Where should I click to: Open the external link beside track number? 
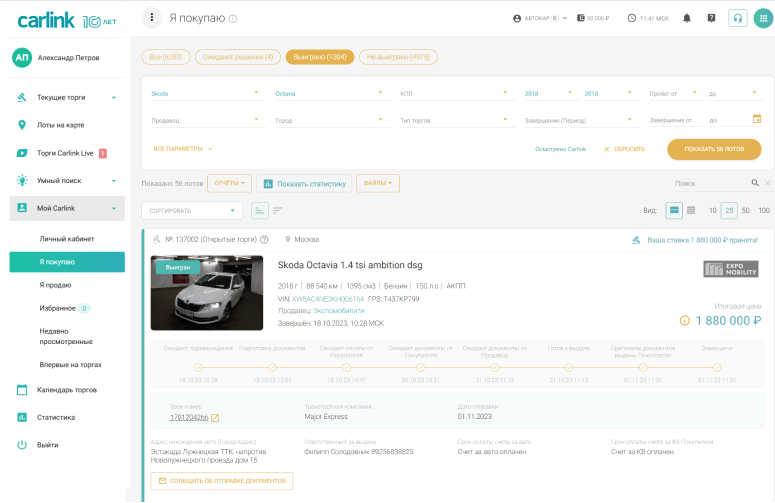coord(215,417)
